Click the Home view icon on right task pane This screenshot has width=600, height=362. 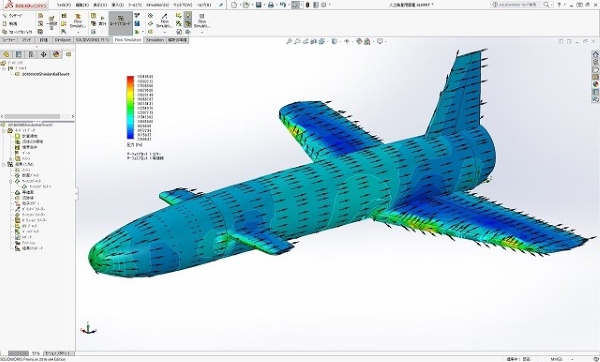(595, 54)
